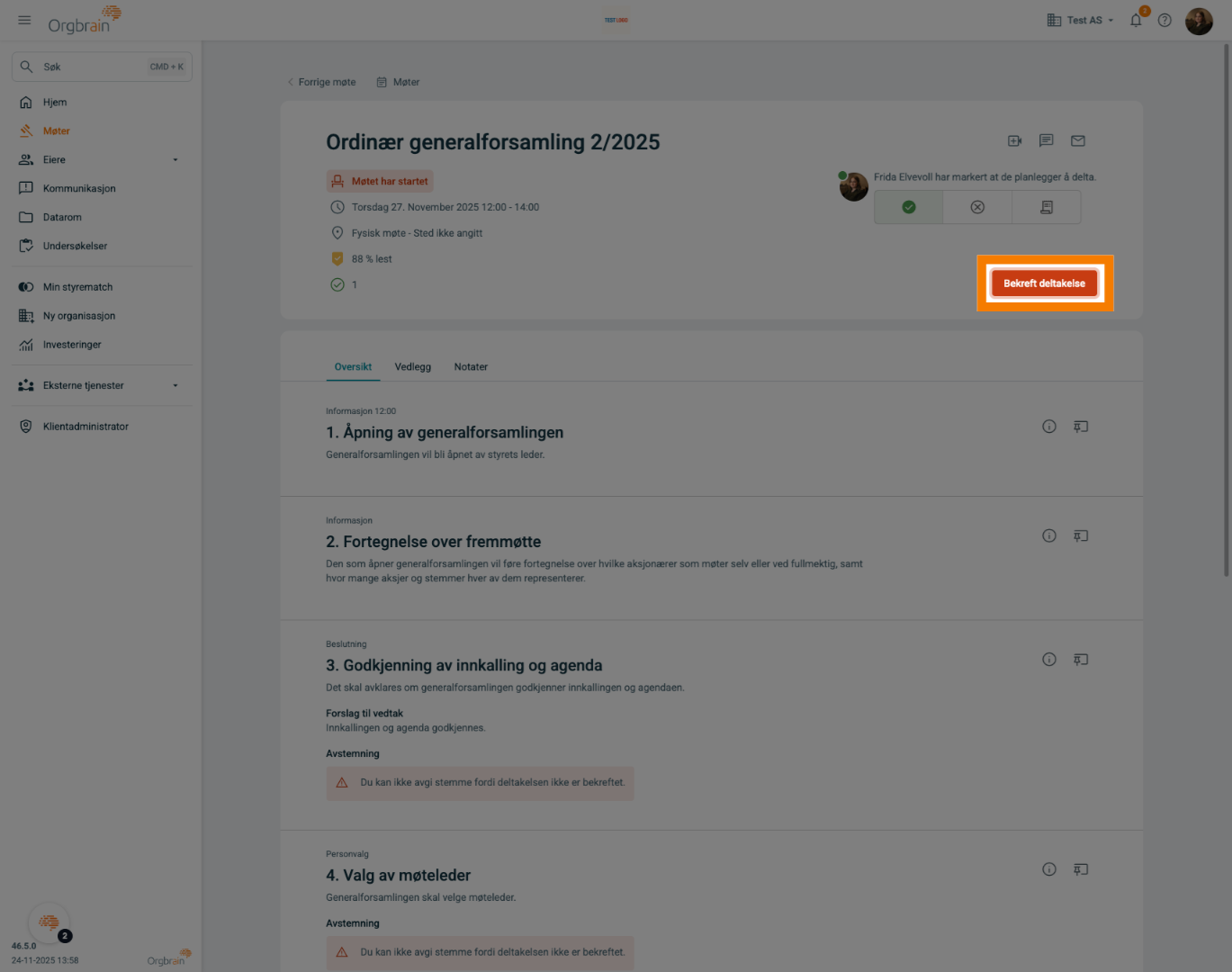Switch to the Vedlegg tab
The height and width of the screenshot is (972, 1232).
(412, 367)
